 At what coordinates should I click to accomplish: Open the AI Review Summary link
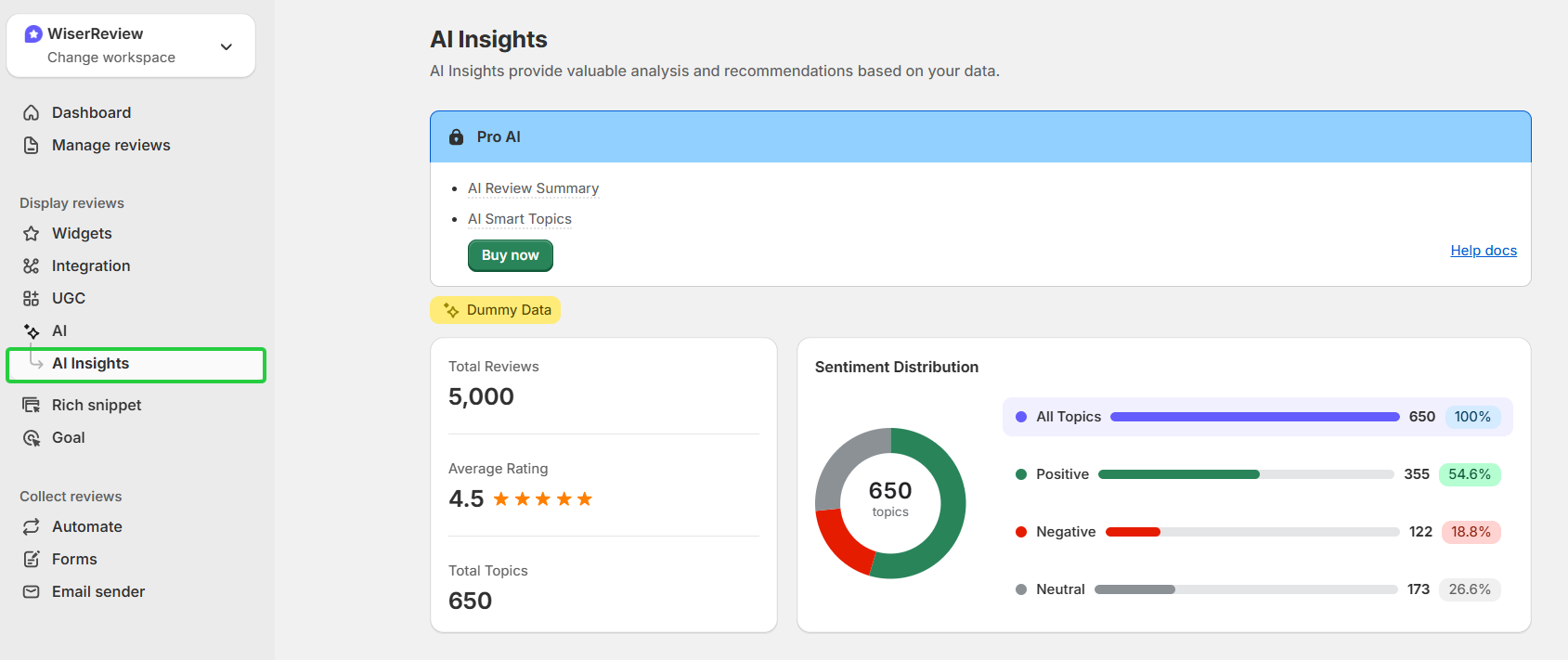coord(533,188)
